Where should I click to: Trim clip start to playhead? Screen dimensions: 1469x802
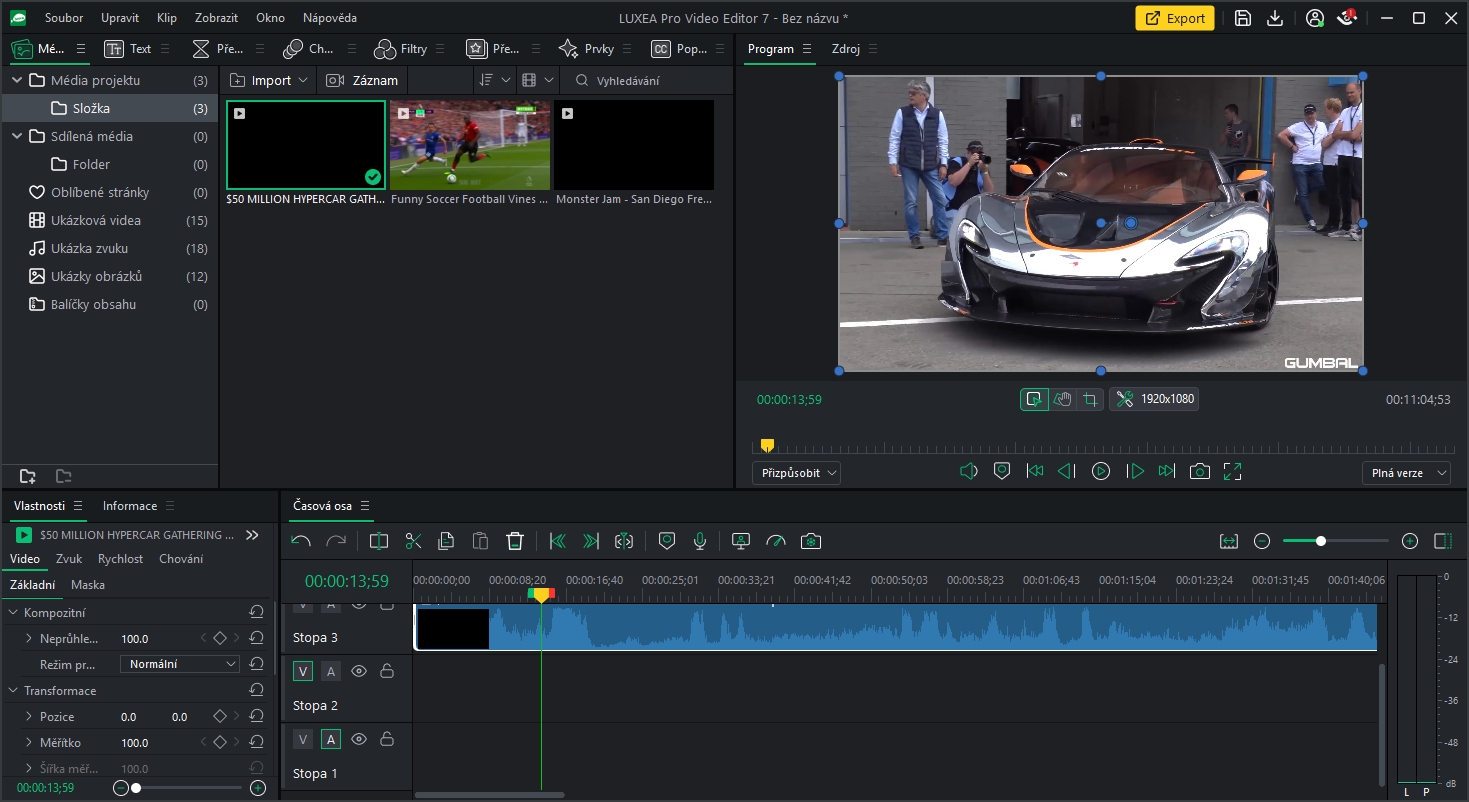click(x=558, y=541)
